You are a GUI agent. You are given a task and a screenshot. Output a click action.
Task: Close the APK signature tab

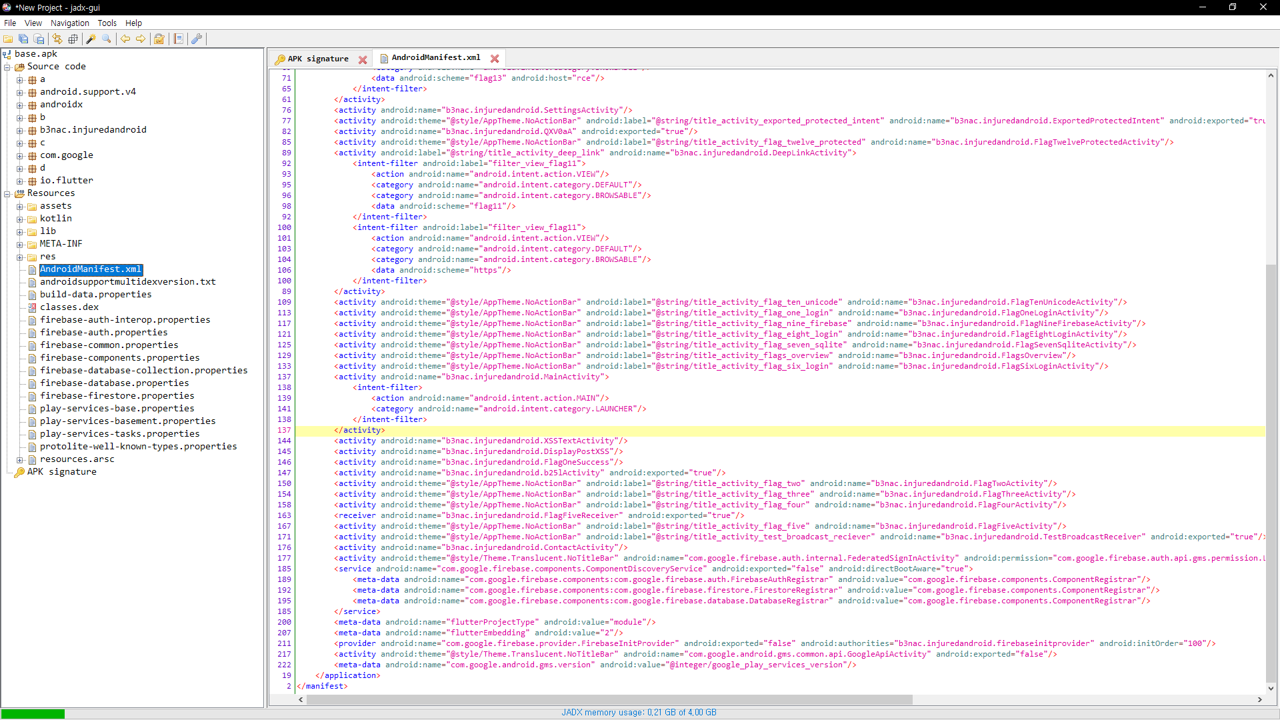pyautogui.click(x=363, y=59)
